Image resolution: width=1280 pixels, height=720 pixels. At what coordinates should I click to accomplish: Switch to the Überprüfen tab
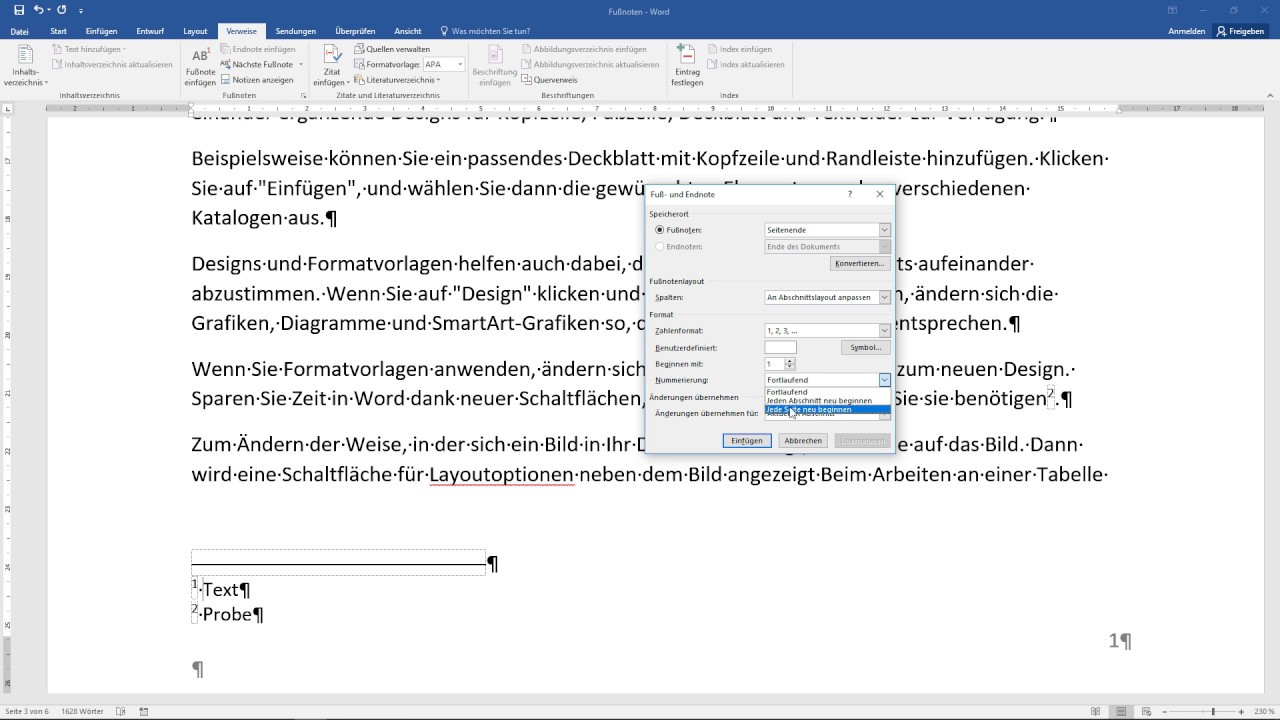(355, 31)
